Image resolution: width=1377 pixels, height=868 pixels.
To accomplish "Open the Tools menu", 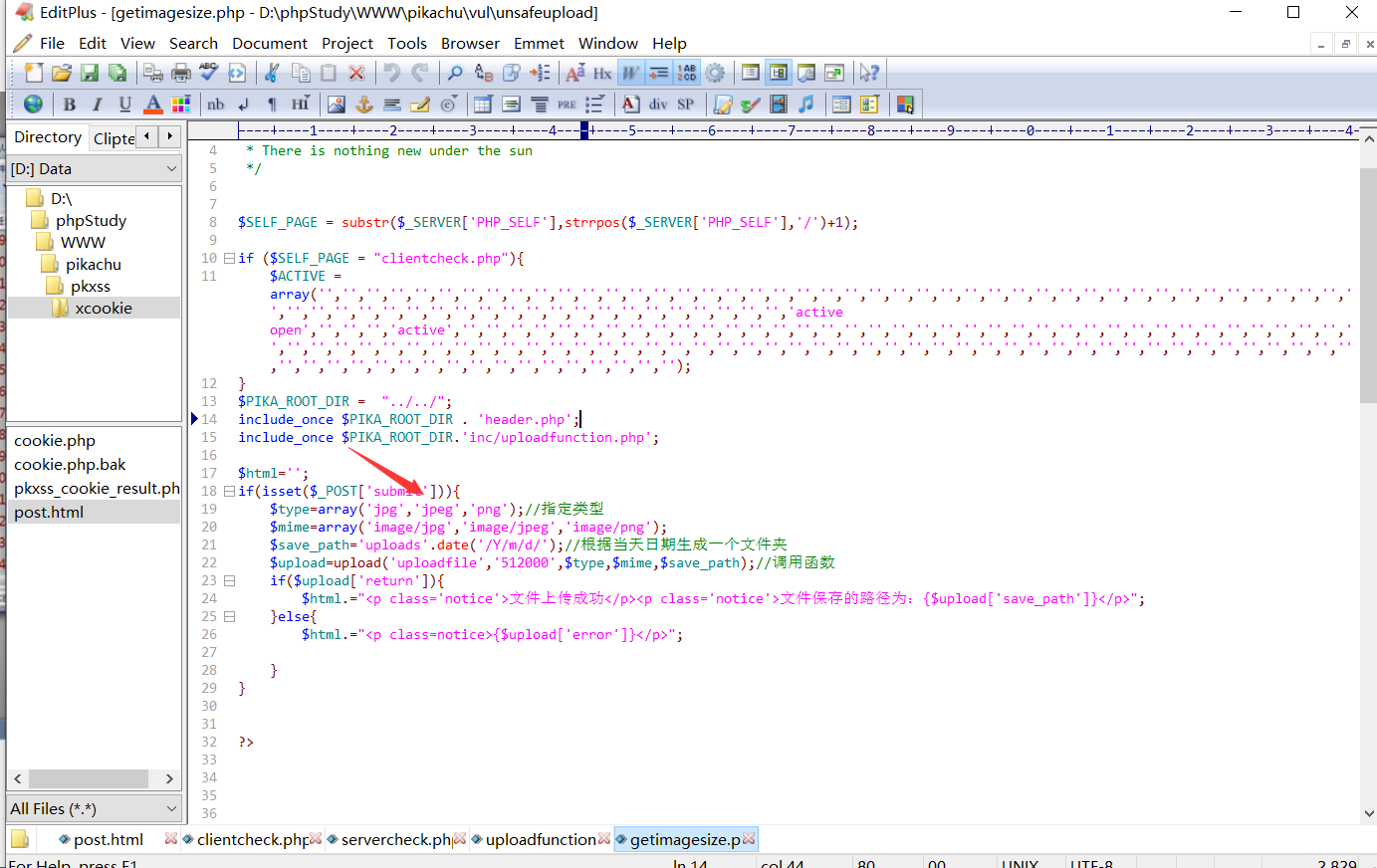I will click(x=407, y=44).
